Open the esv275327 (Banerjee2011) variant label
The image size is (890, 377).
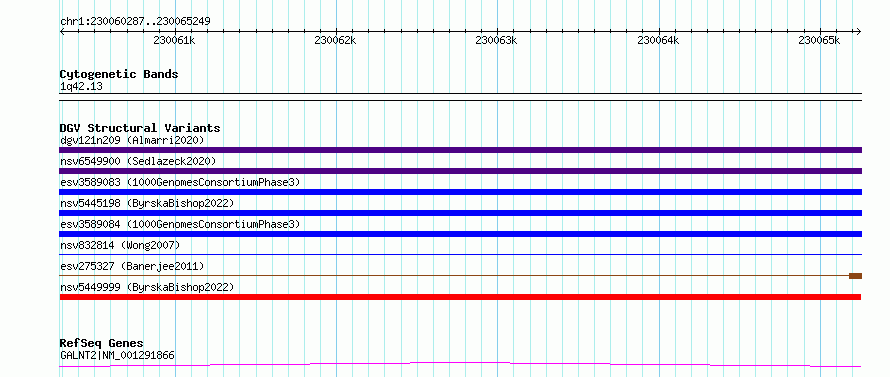click(132, 266)
